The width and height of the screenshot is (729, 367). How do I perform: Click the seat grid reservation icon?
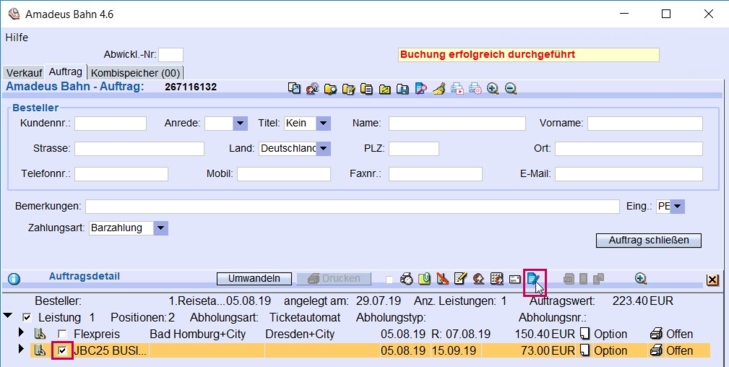coord(497,279)
